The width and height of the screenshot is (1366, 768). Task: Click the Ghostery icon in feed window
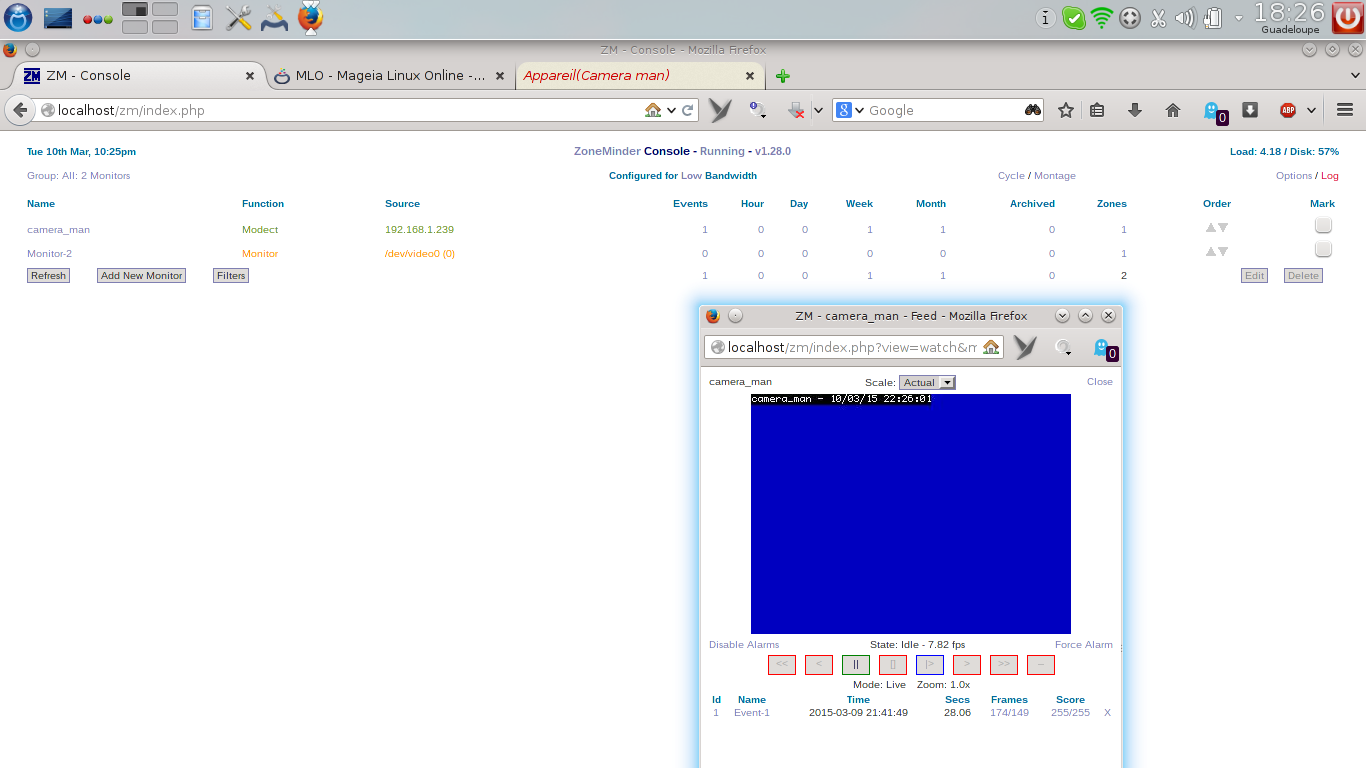[x=1104, y=348]
